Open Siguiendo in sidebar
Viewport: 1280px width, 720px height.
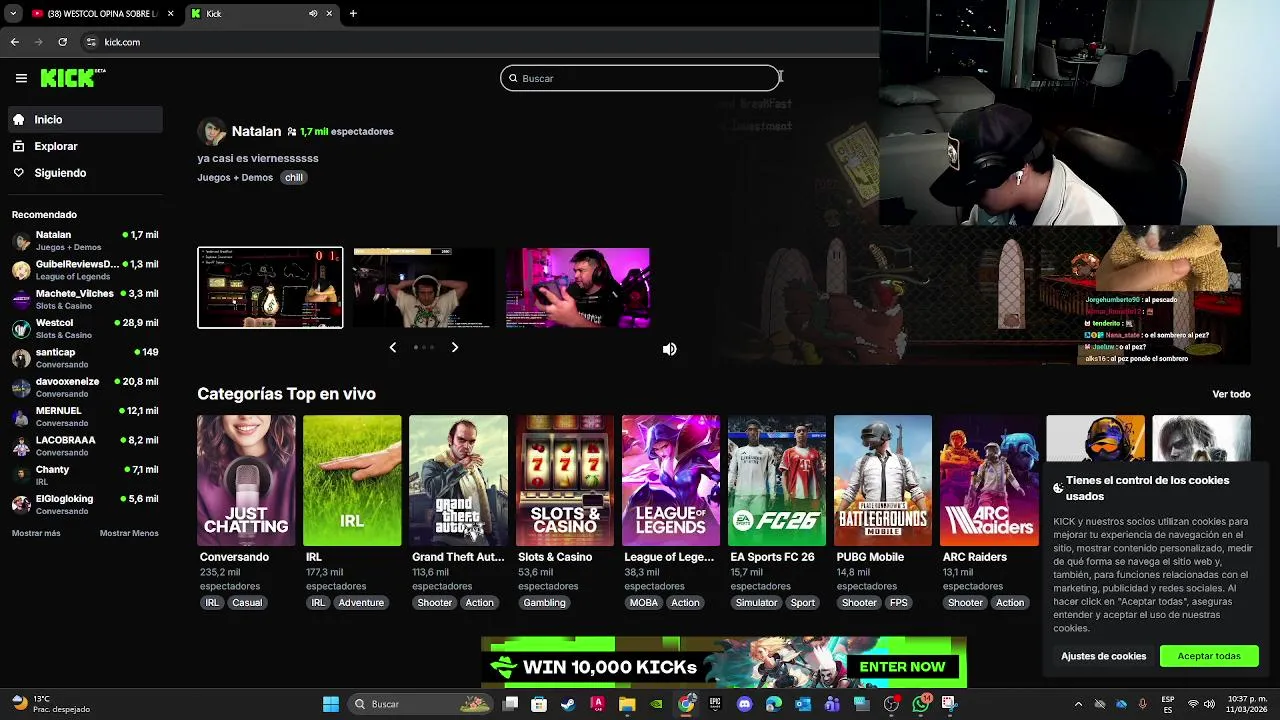(x=85, y=173)
